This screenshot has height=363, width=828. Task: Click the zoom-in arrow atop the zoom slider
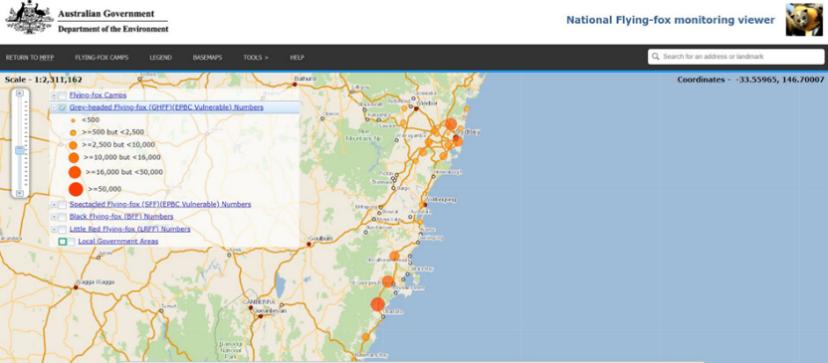click(20, 93)
